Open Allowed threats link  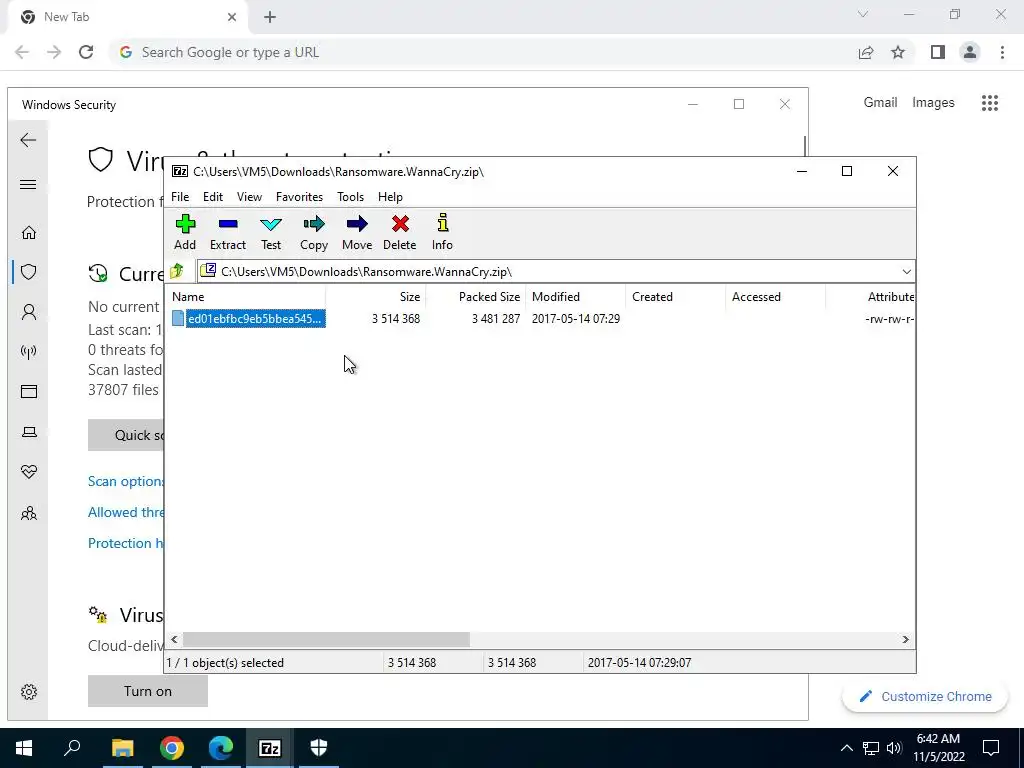tap(126, 512)
